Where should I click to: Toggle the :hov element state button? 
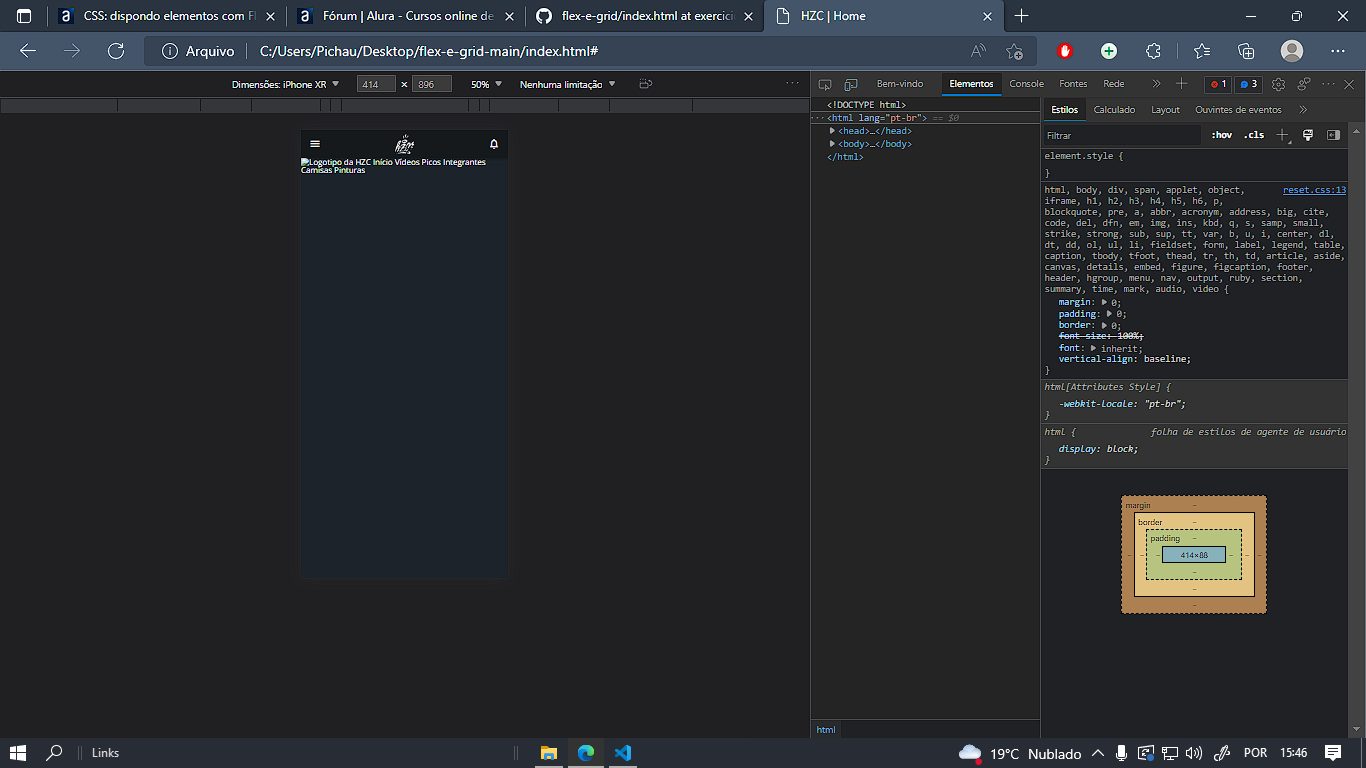pos(1221,135)
